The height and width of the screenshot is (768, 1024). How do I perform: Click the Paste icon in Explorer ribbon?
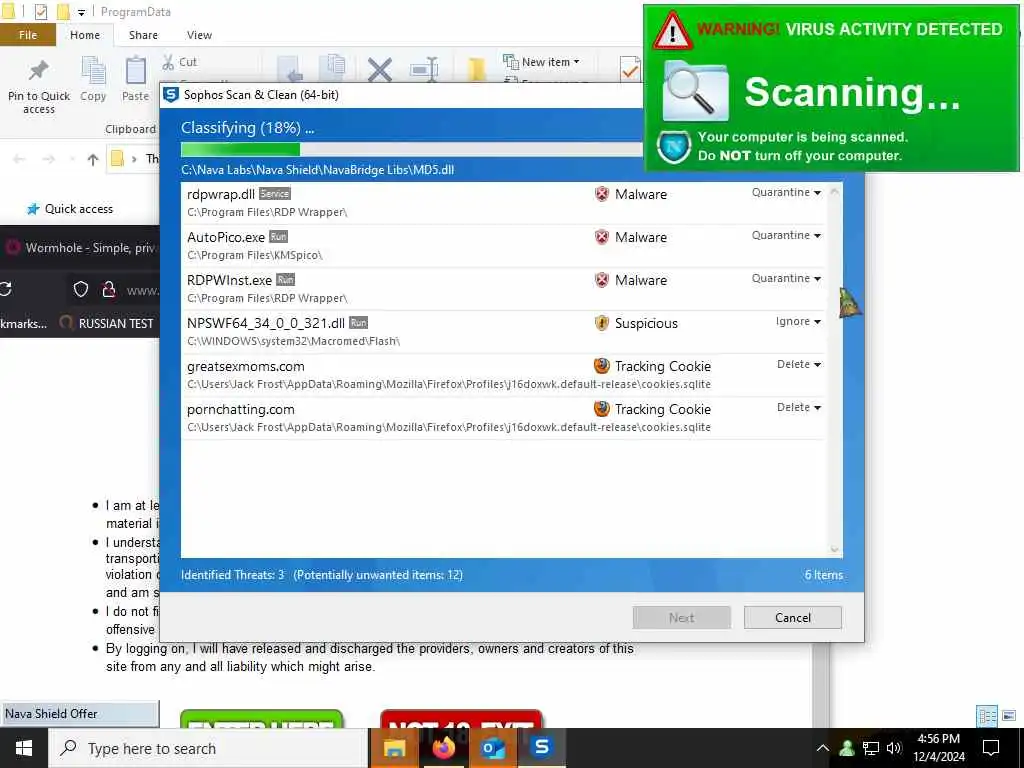[x=135, y=70]
